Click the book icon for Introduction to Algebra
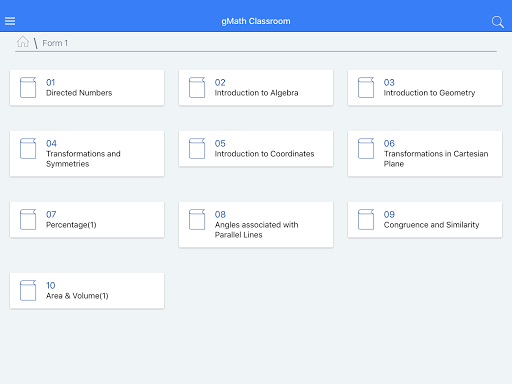 pyautogui.click(x=197, y=88)
